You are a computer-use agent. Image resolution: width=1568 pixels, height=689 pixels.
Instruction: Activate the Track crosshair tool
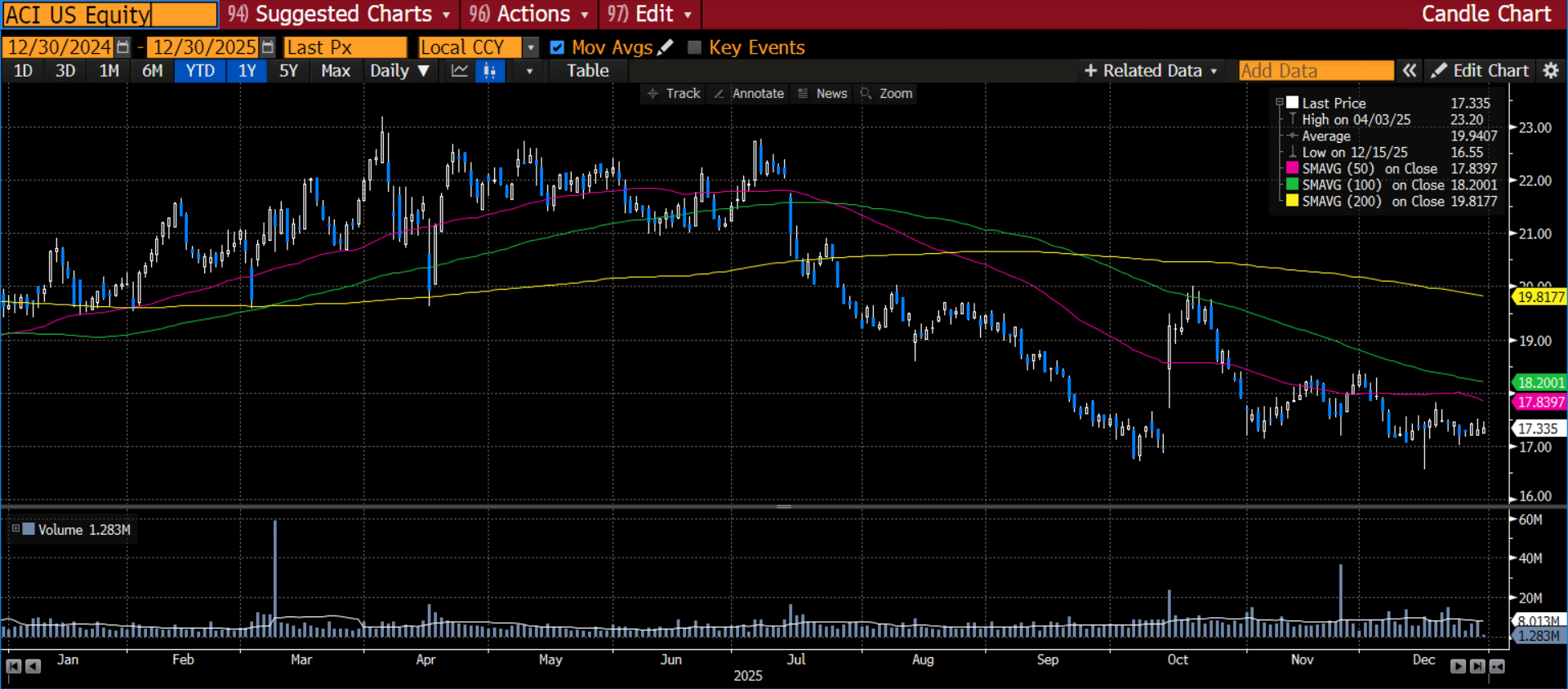coord(674,94)
